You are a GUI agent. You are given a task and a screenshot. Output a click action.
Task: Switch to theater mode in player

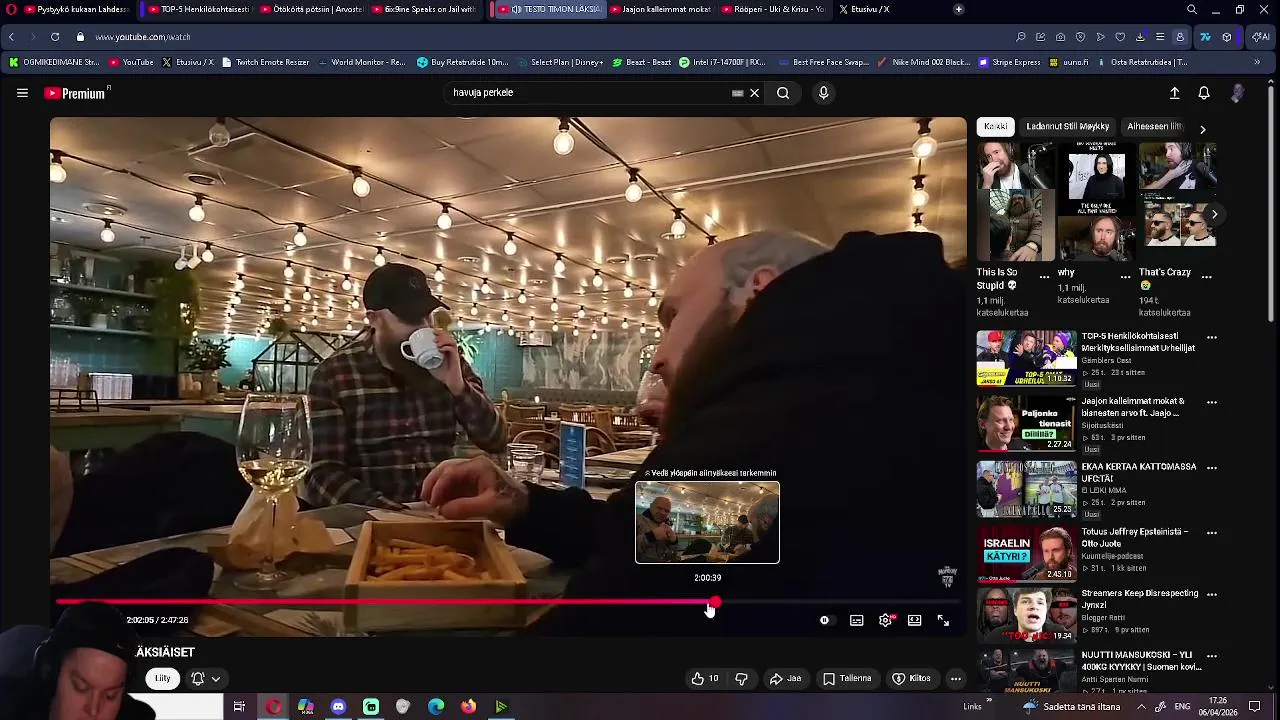(914, 621)
